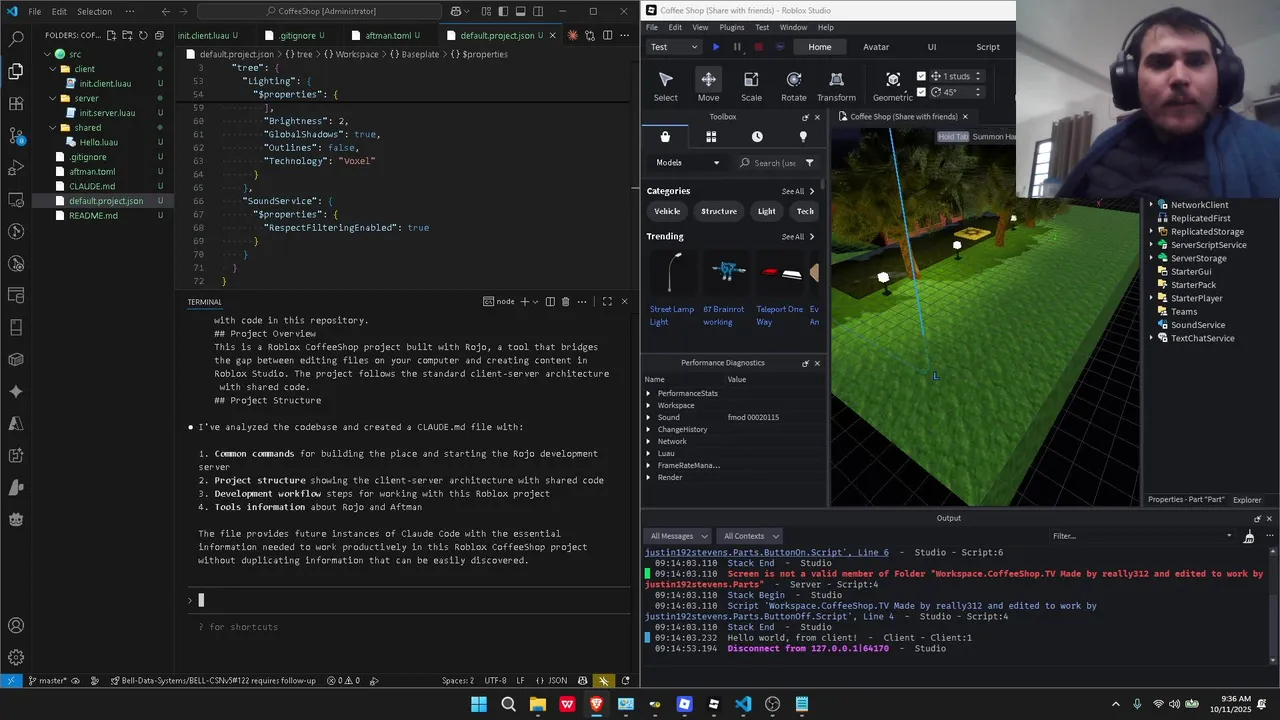The height and width of the screenshot is (720, 1280).
Task: Expand PerformanceStats in Performance Diagnostics
Action: coord(648,393)
